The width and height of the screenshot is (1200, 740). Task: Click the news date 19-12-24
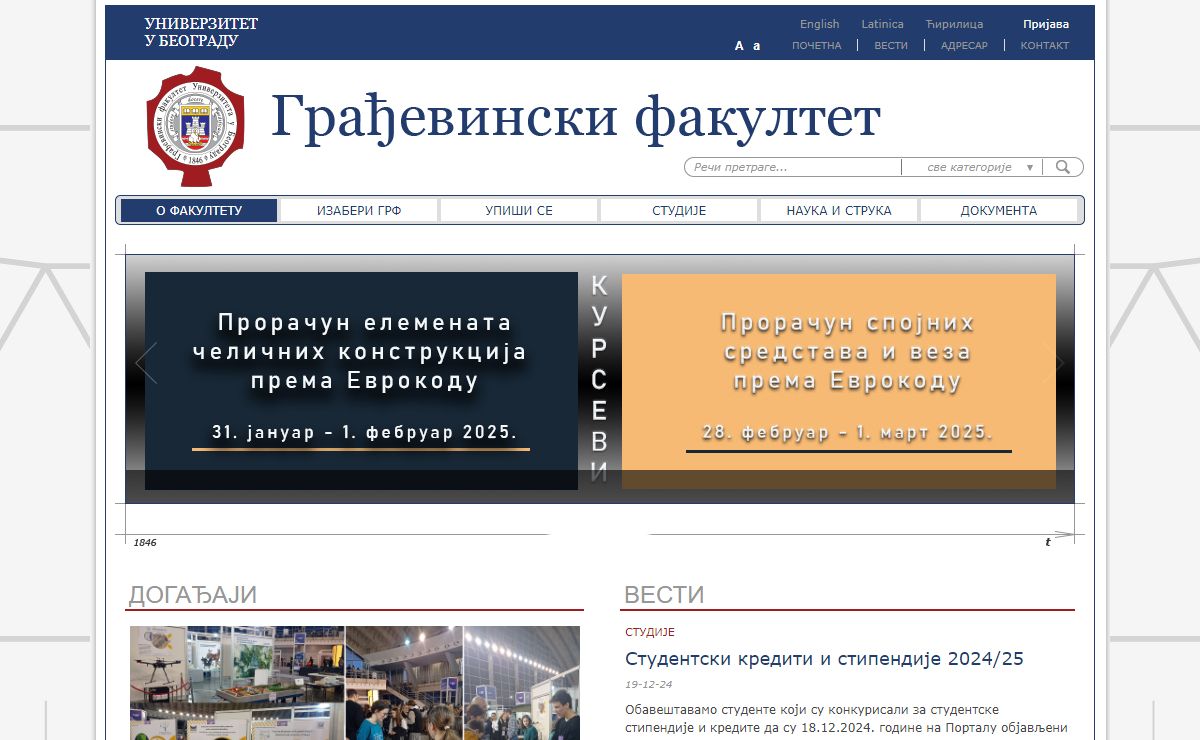[x=649, y=685]
